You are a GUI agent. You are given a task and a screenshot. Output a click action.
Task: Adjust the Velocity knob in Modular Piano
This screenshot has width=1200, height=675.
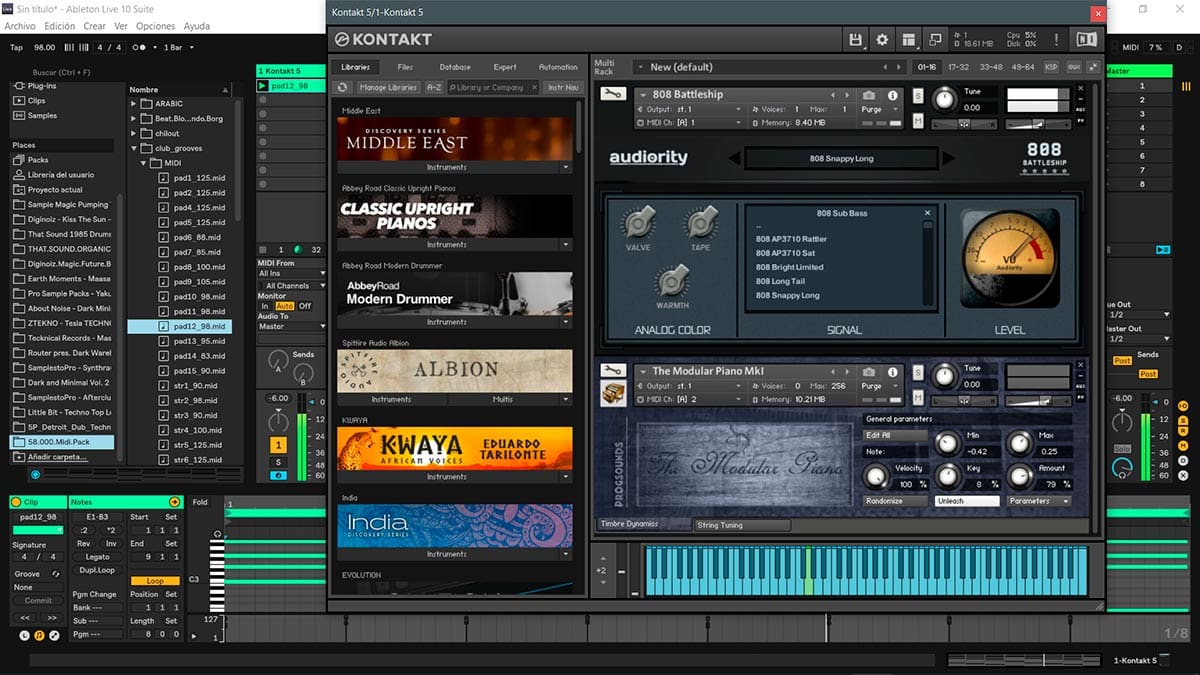(876, 476)
